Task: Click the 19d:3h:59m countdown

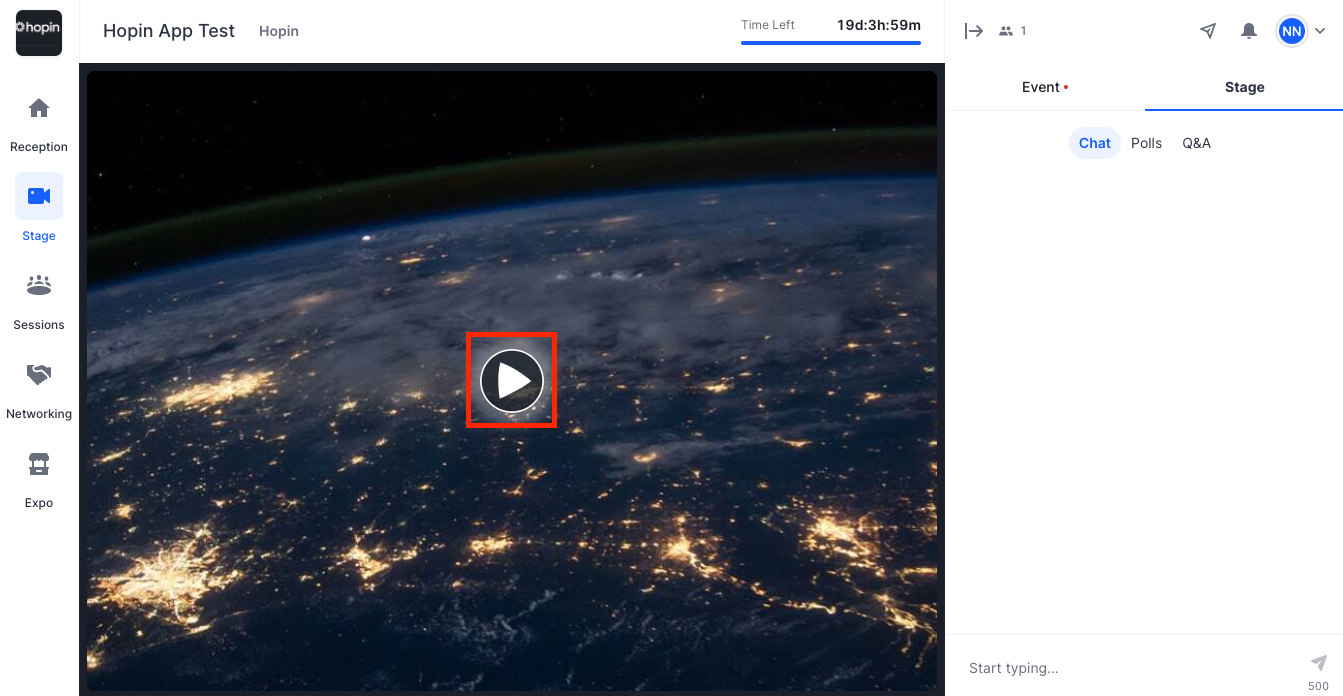Action: (879, 25)
